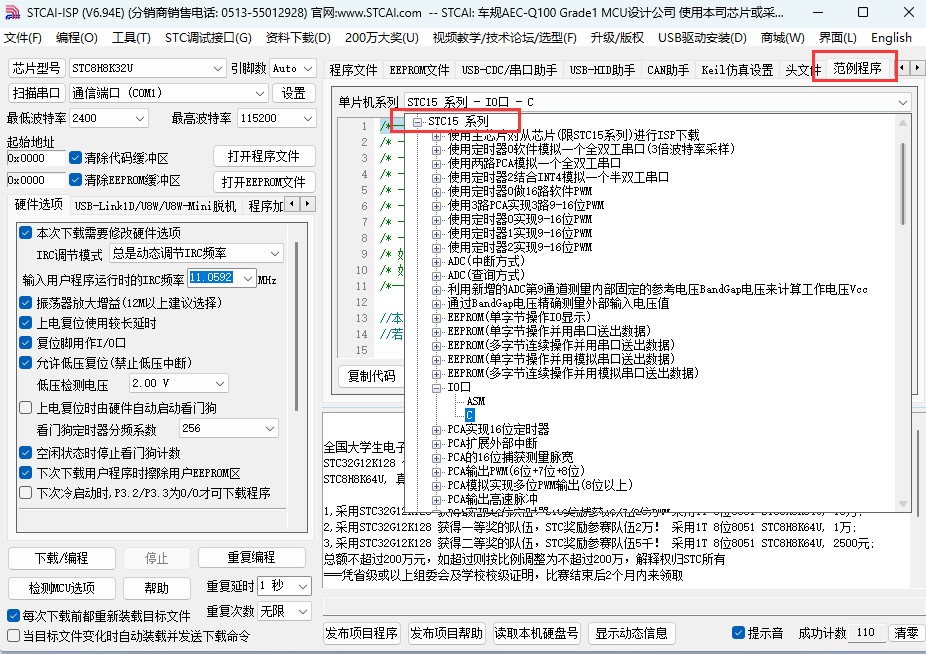This screenshot has width=926, height=654.
Task: Toggle 下次下载用户程序时擦除用户EEPROM区
Action: coord(25,473)
